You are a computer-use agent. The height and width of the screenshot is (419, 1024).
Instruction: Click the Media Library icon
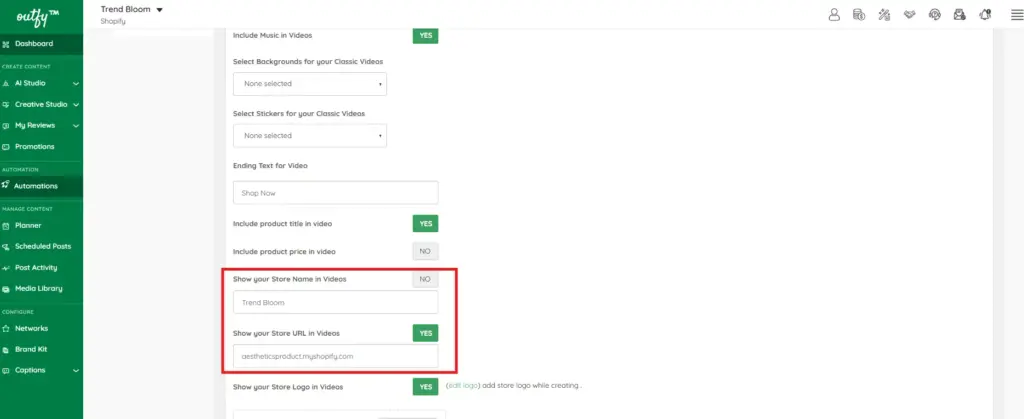(x=6, y=288)
